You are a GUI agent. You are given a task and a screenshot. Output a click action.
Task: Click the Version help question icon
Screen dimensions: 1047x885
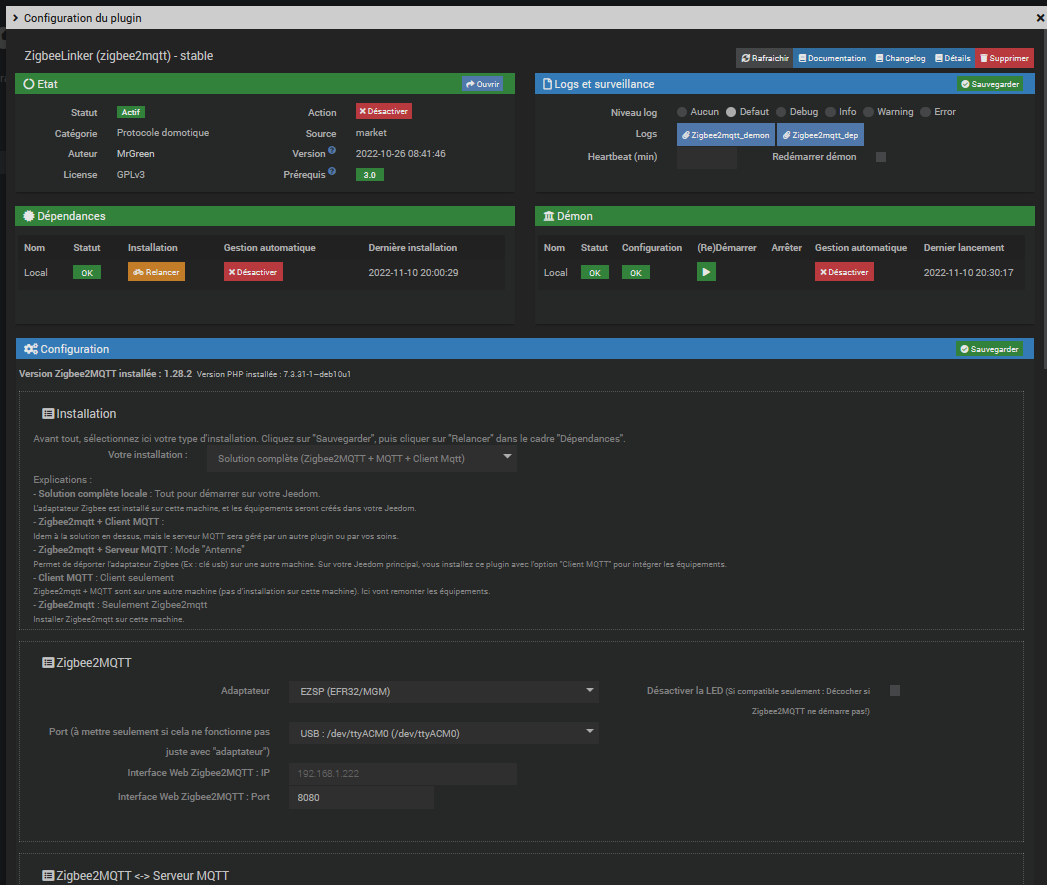tap(332, 153)
